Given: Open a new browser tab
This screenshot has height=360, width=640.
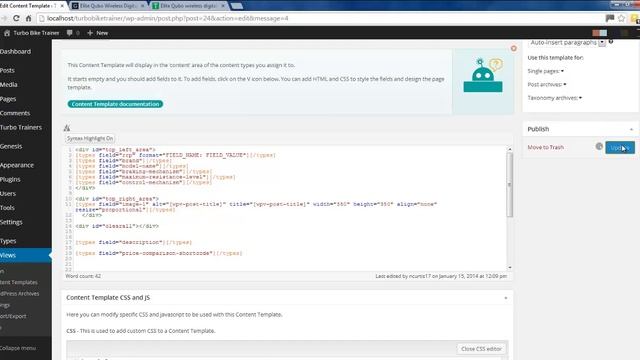Looking at the screenshot, I should click(x=236, y=6).
